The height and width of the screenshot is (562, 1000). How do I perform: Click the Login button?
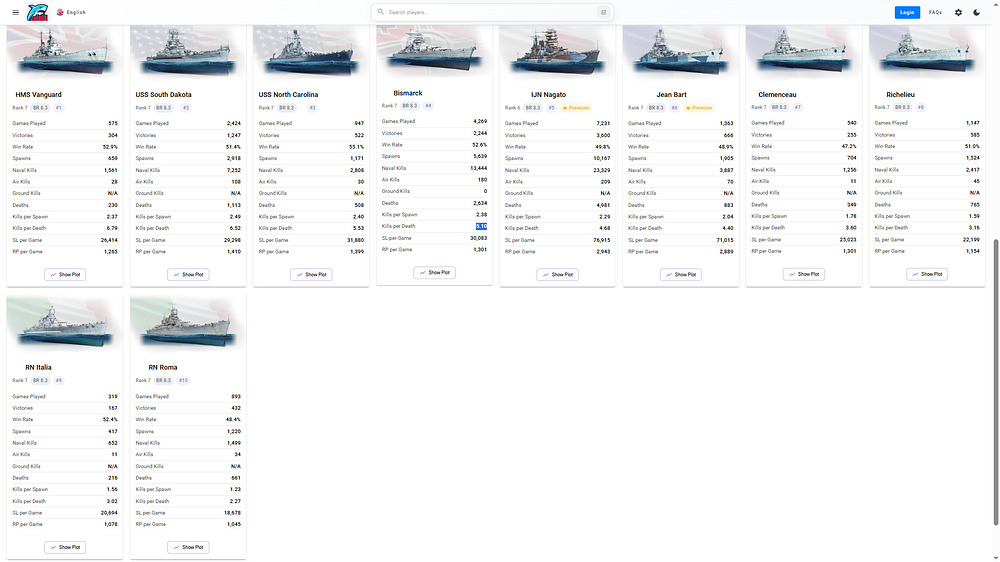coord(907,12)
